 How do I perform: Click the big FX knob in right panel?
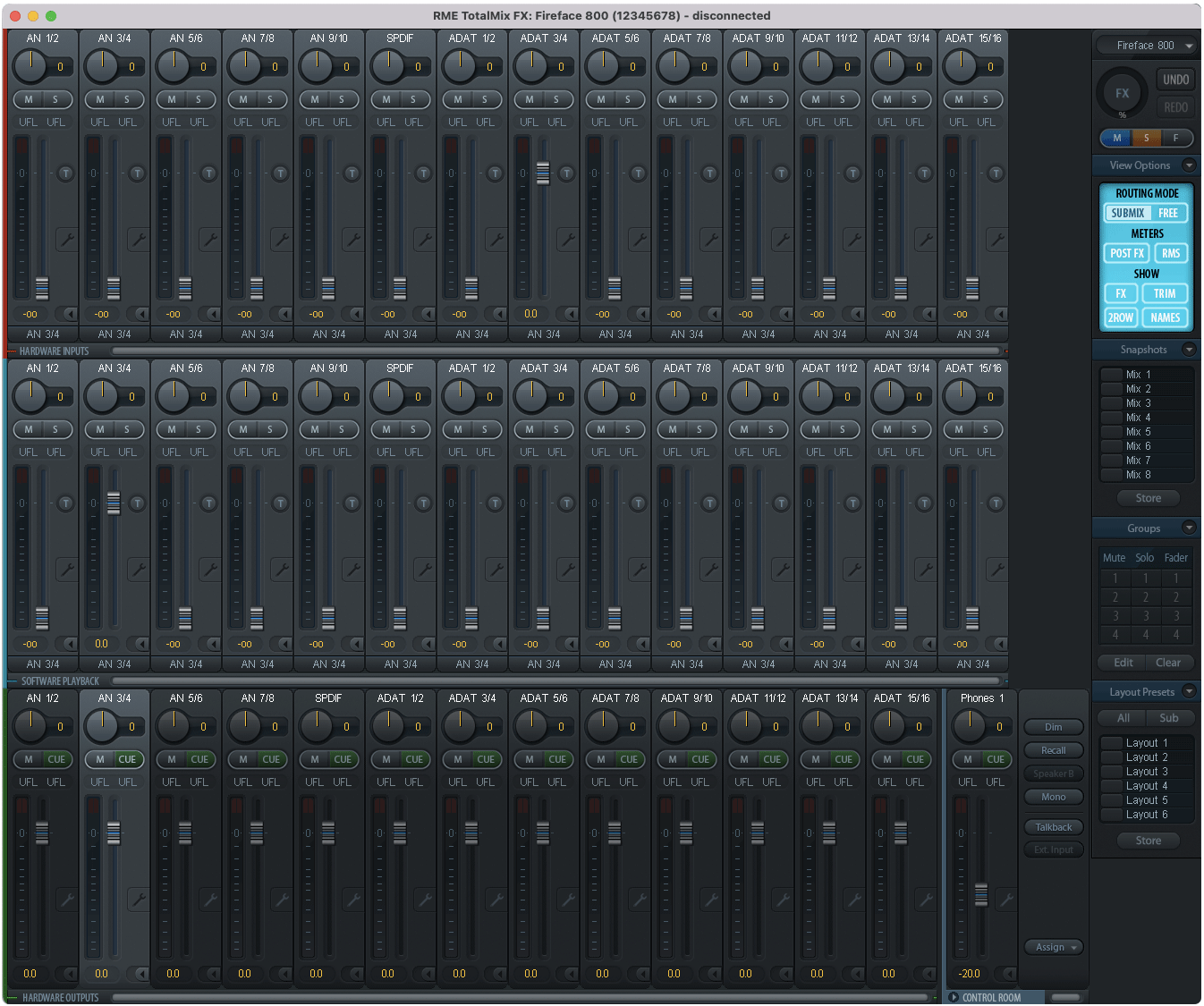(x=1122, y=93)
